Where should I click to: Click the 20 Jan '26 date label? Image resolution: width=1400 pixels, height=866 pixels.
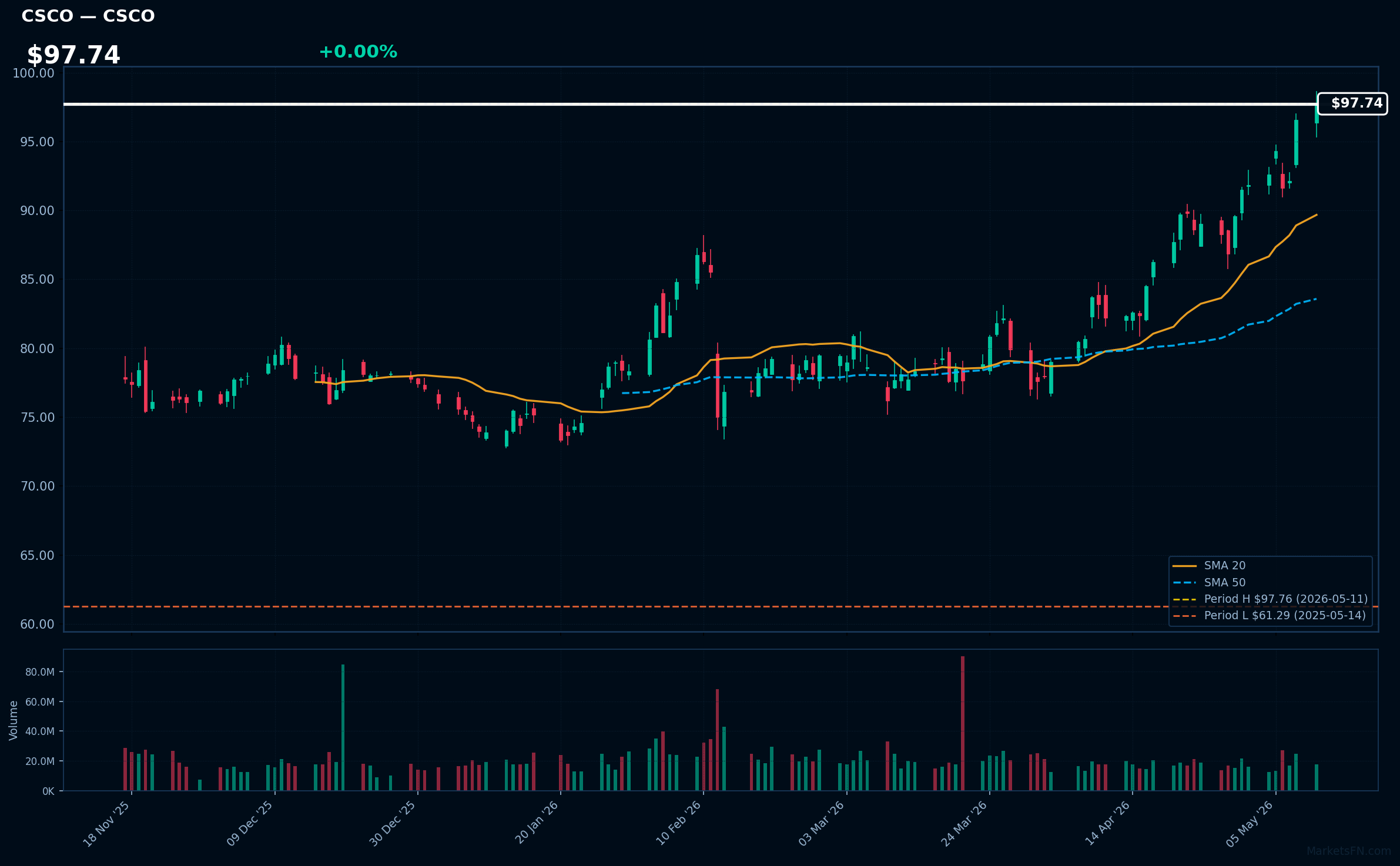click(x=536, y=823)
